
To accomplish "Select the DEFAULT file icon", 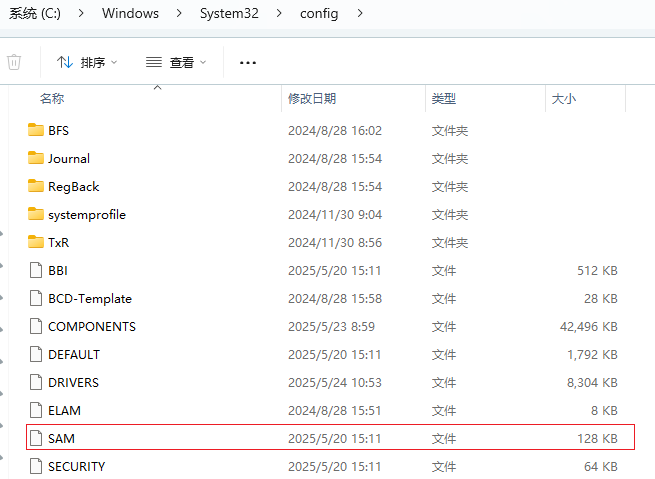I will click(x=36, y=354).
